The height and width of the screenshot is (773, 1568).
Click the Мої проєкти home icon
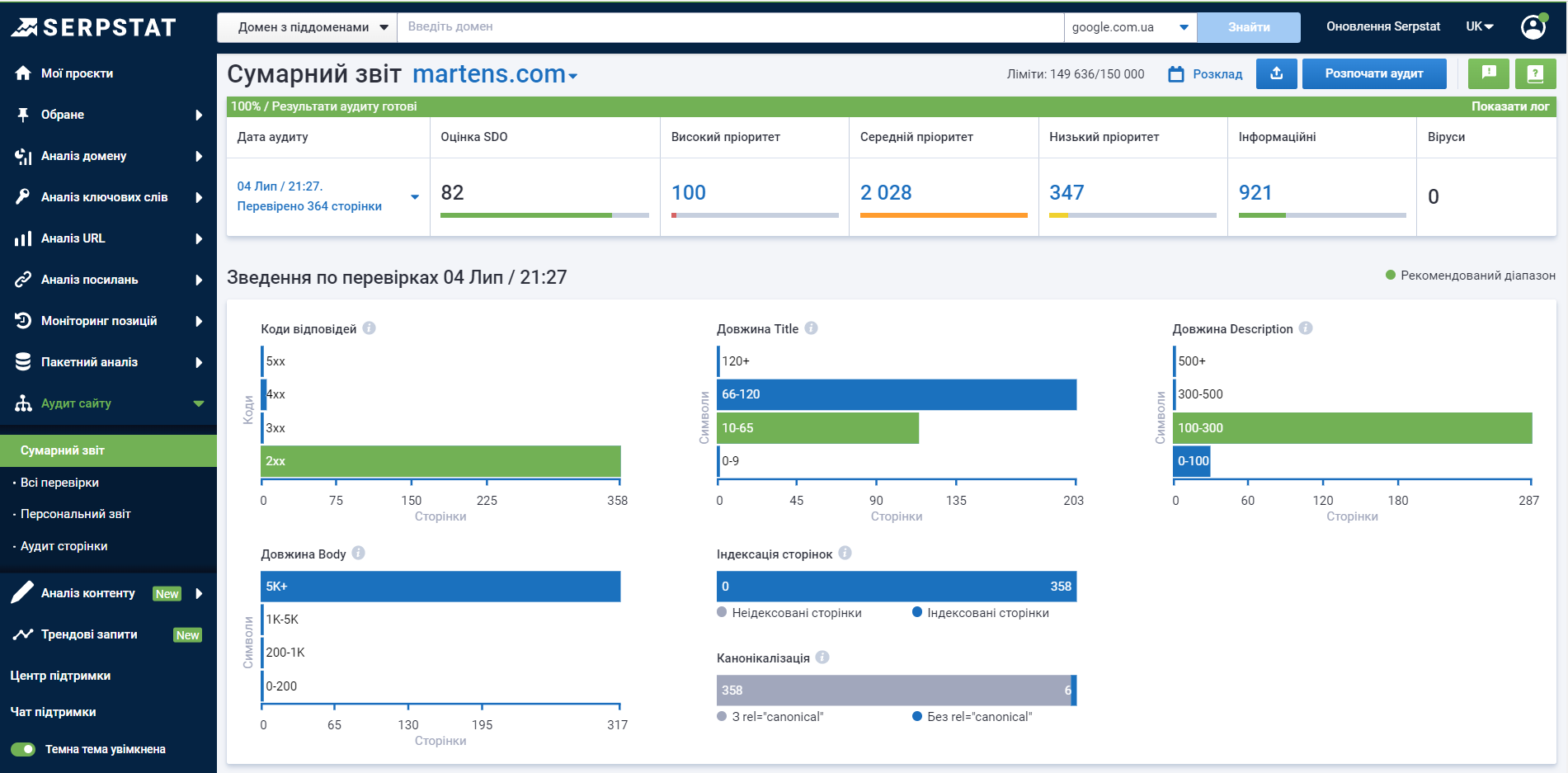pos(23,73)
